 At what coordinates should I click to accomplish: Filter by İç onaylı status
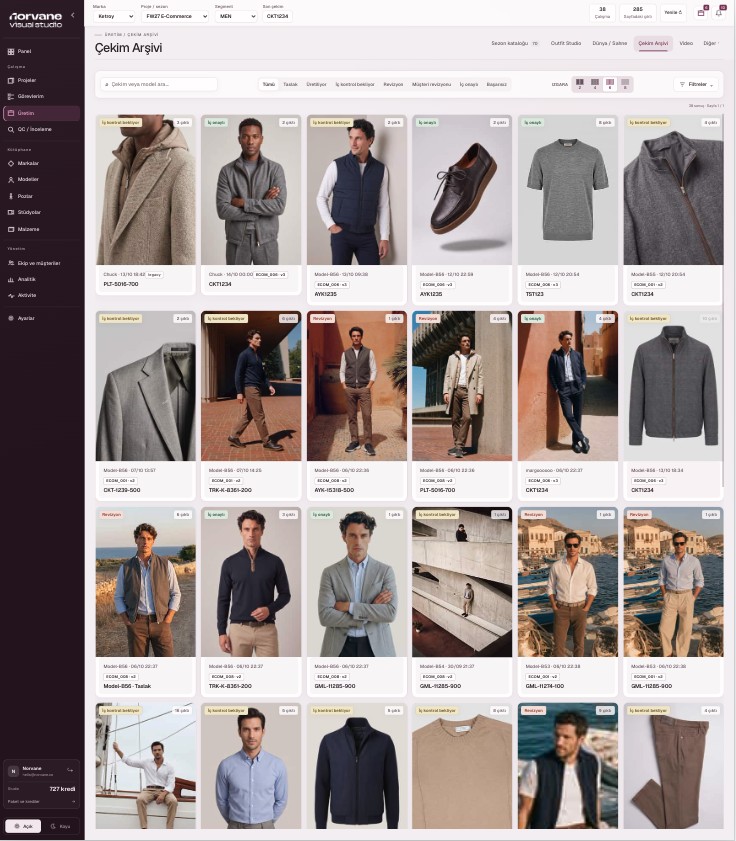[x=468, y=84]
